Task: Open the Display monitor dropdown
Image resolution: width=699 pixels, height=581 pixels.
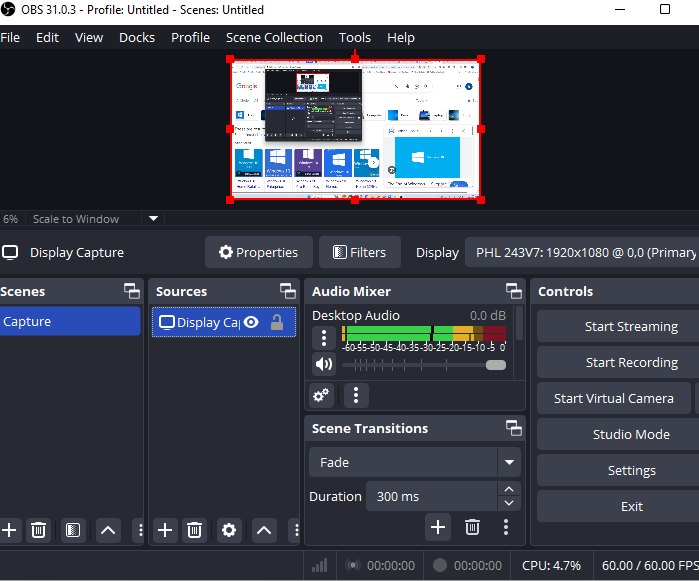Action: pos(582,252)
